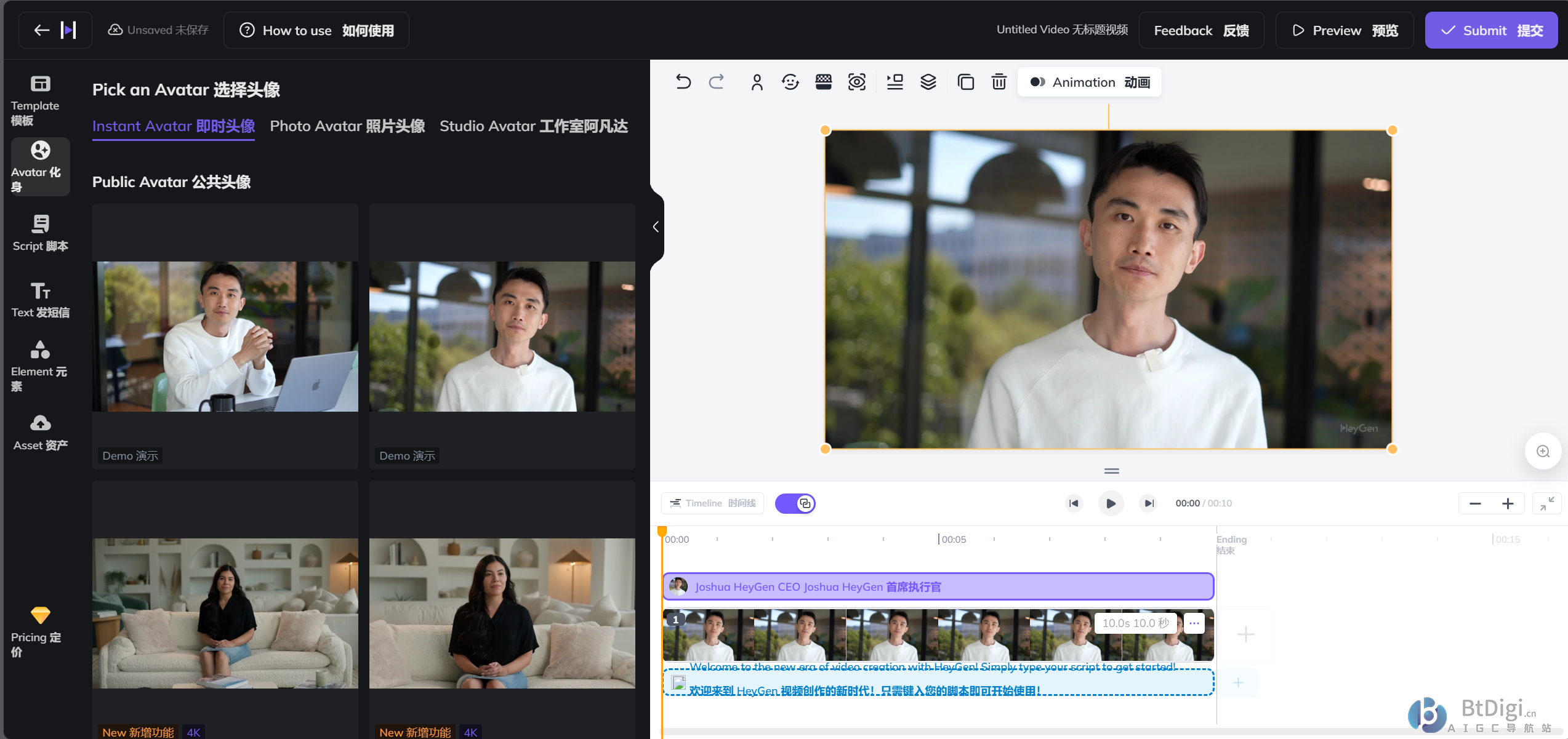Click the camera focus frame toolbar icon
1568x739 pixels.
coord(857,82)
